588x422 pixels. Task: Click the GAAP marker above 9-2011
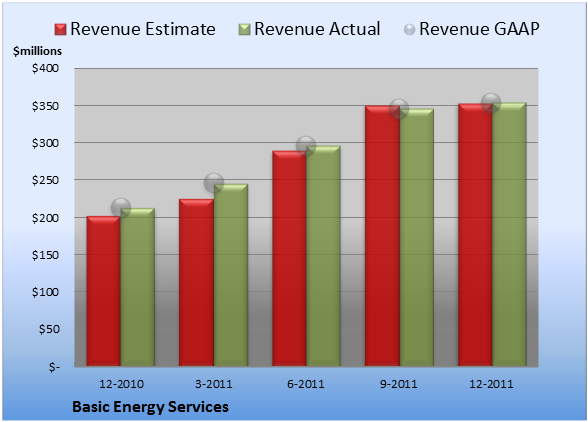399,109
